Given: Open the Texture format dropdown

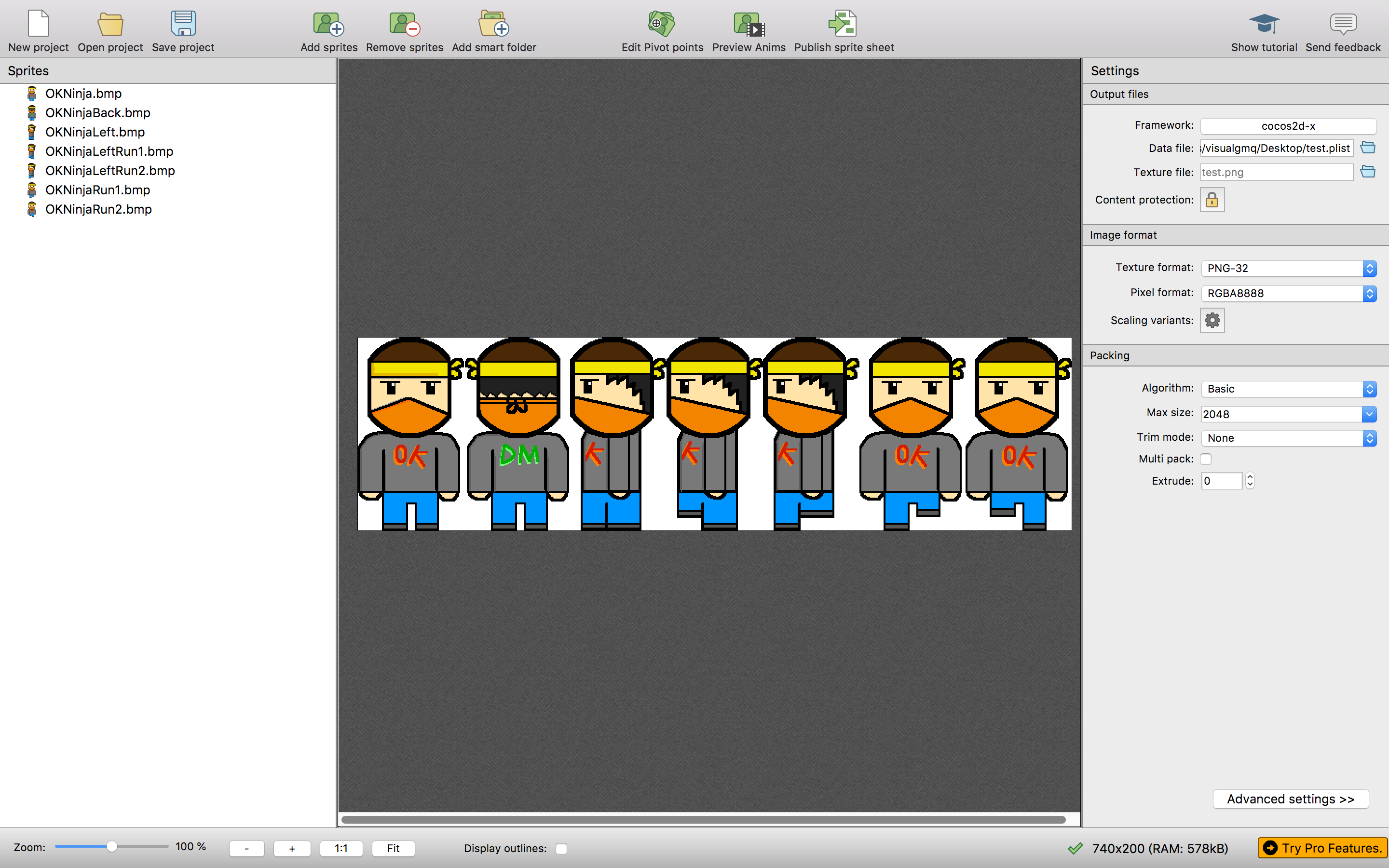Looking at the screenshot, I should (x=1289, y=268).
